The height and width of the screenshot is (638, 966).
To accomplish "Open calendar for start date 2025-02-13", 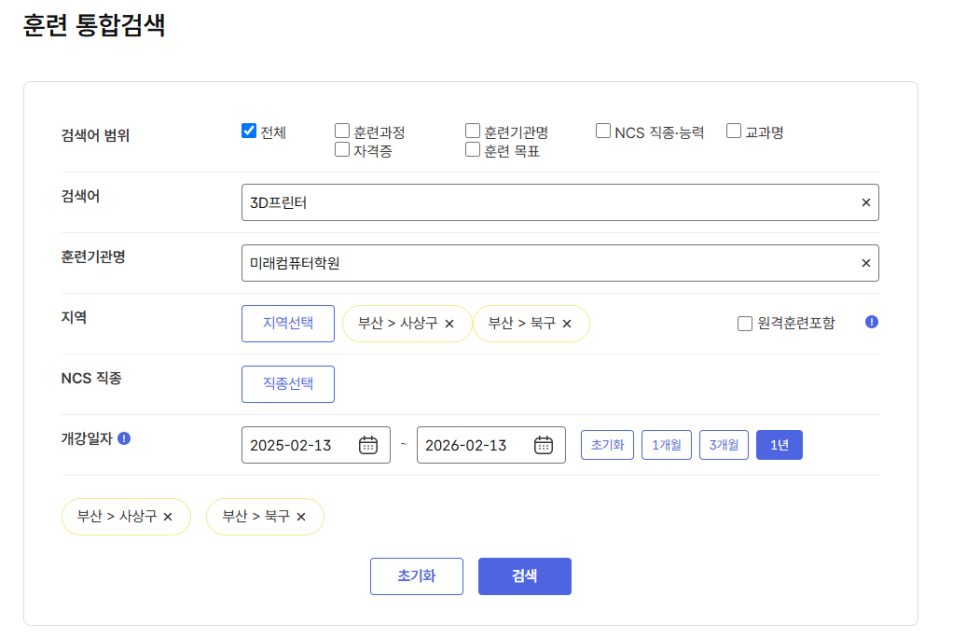I will [x=368, y=445].
